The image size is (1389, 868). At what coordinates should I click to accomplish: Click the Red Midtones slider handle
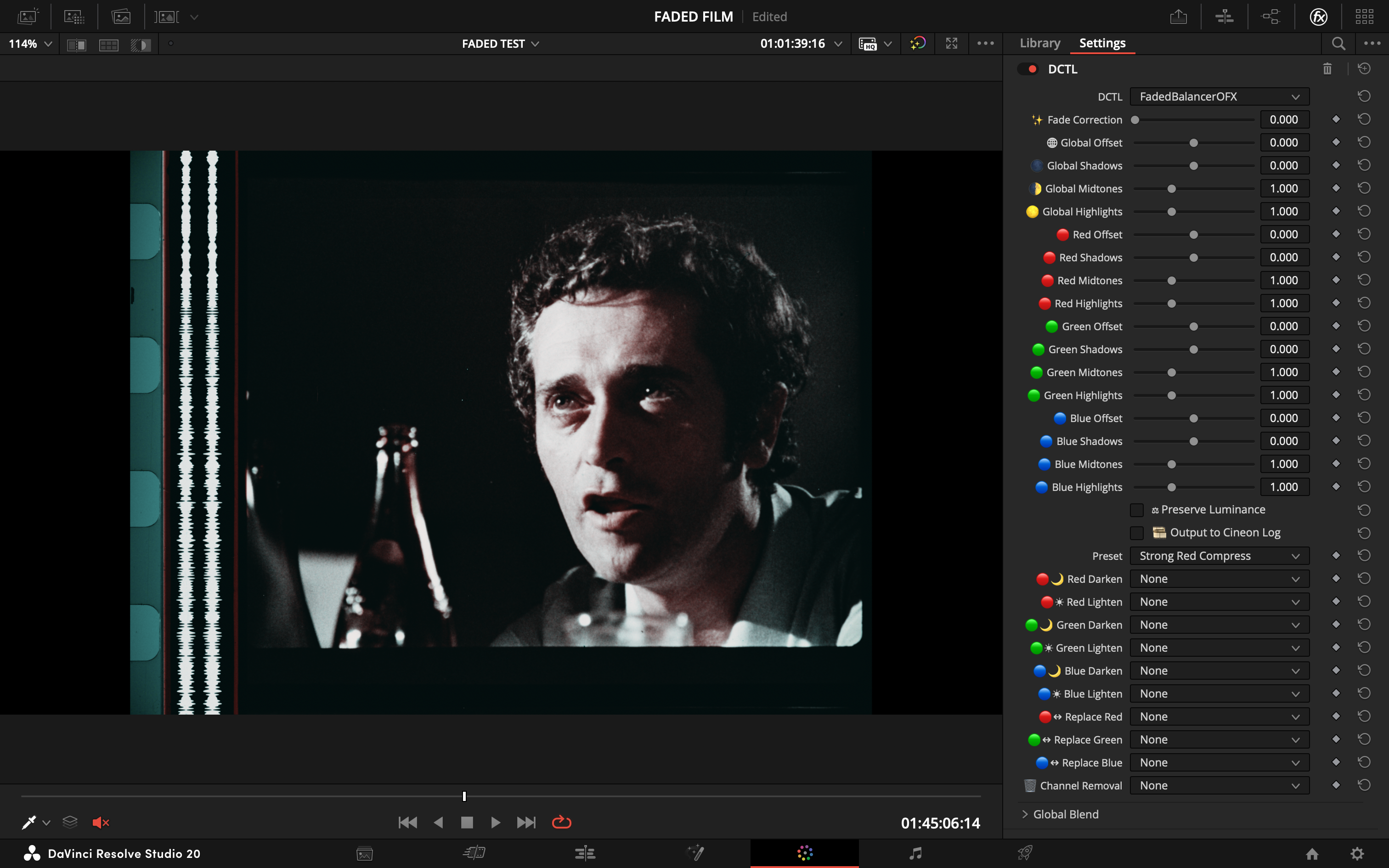pos(1171,281)
